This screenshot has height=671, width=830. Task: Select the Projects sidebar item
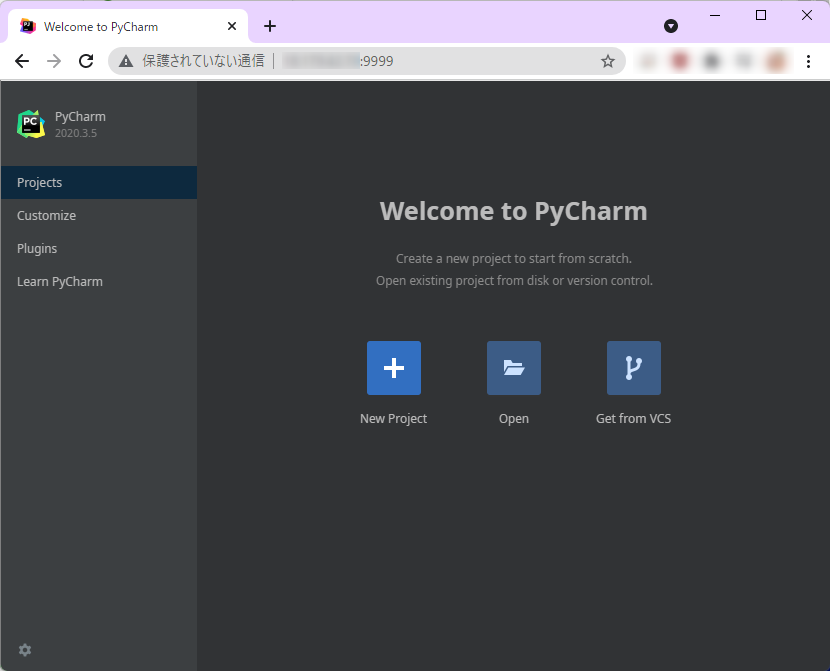(x=99, y=183)
